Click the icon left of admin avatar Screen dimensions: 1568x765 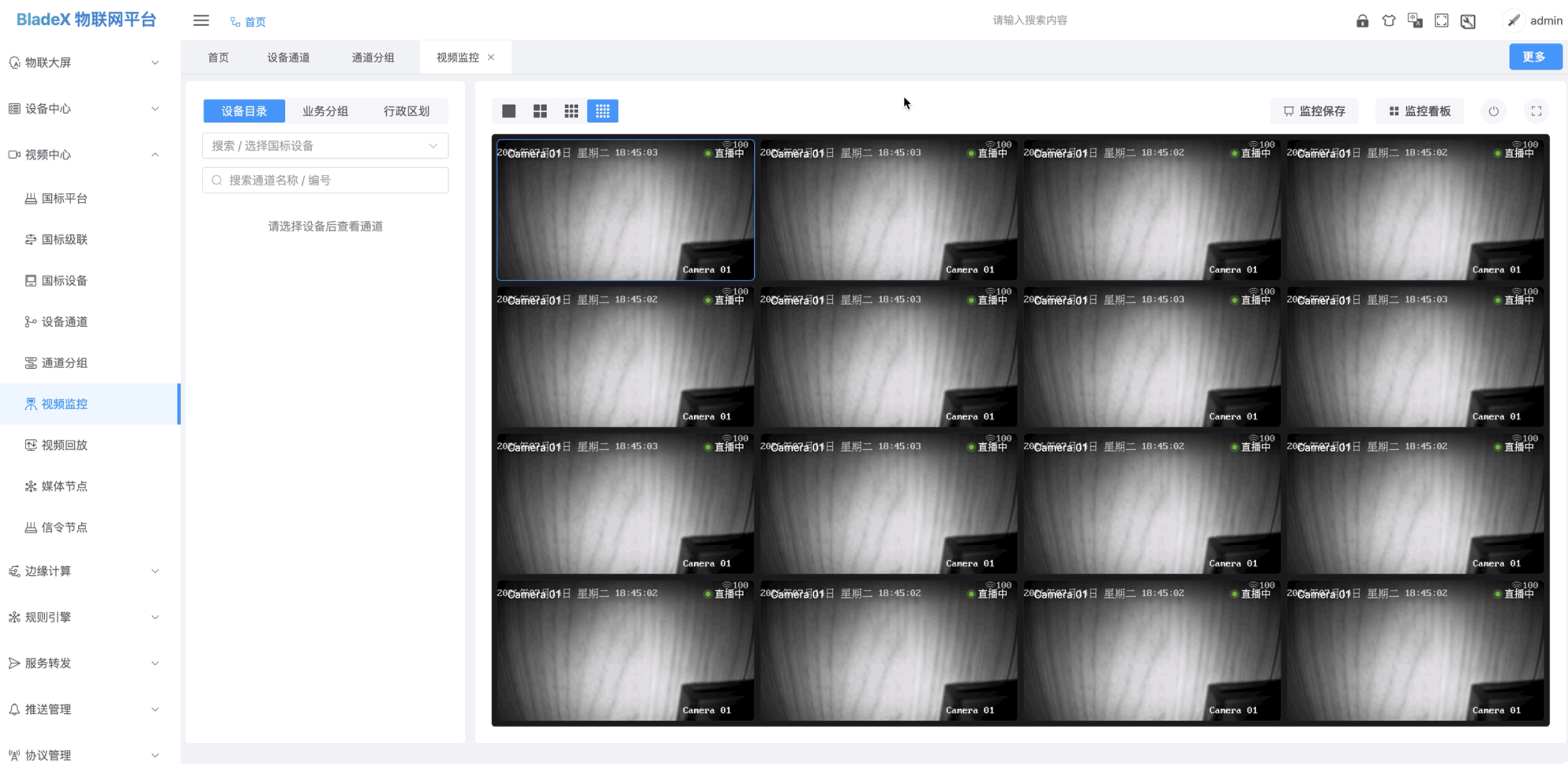click(x=1468, y=21)
